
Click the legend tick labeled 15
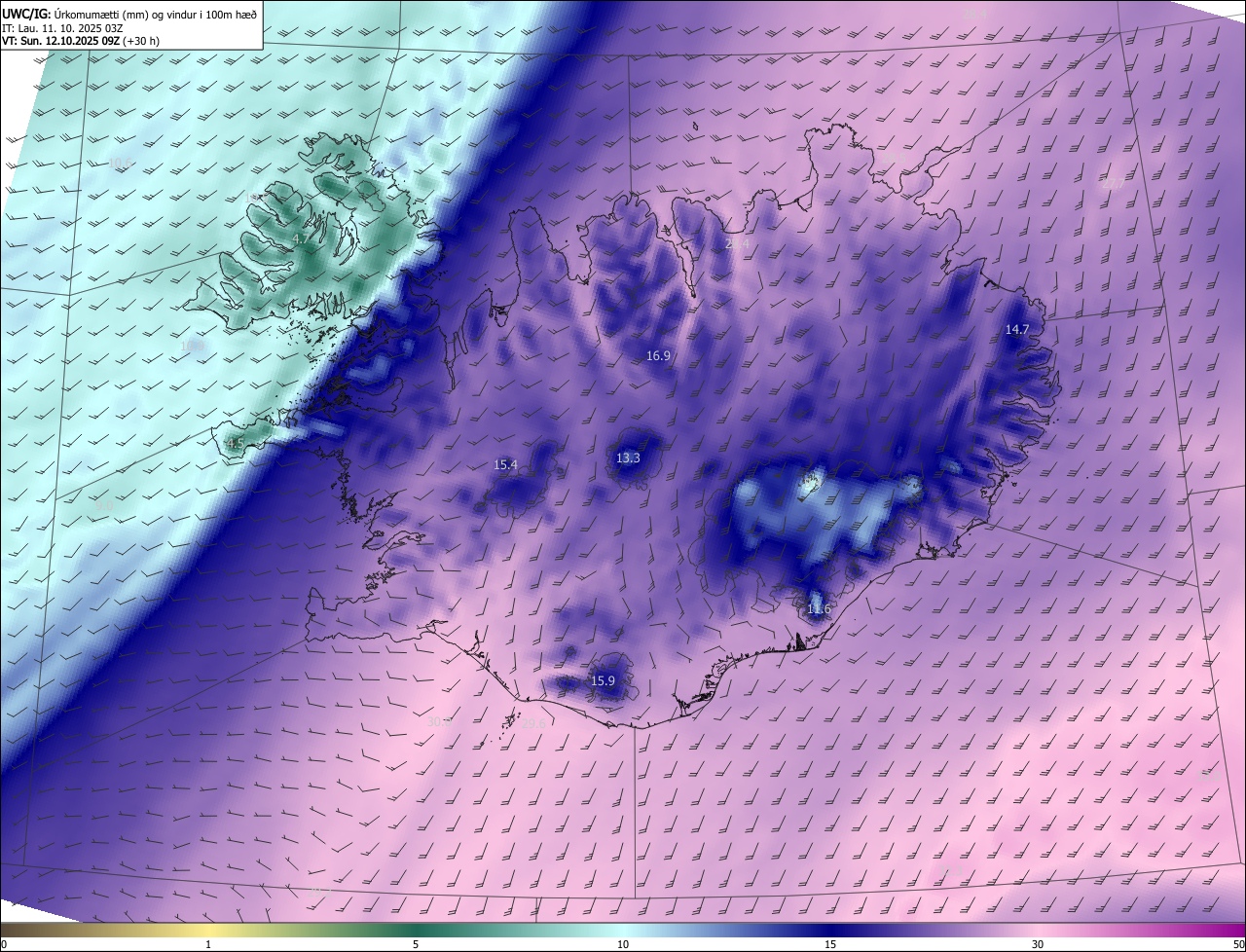(x=830, y=944)
